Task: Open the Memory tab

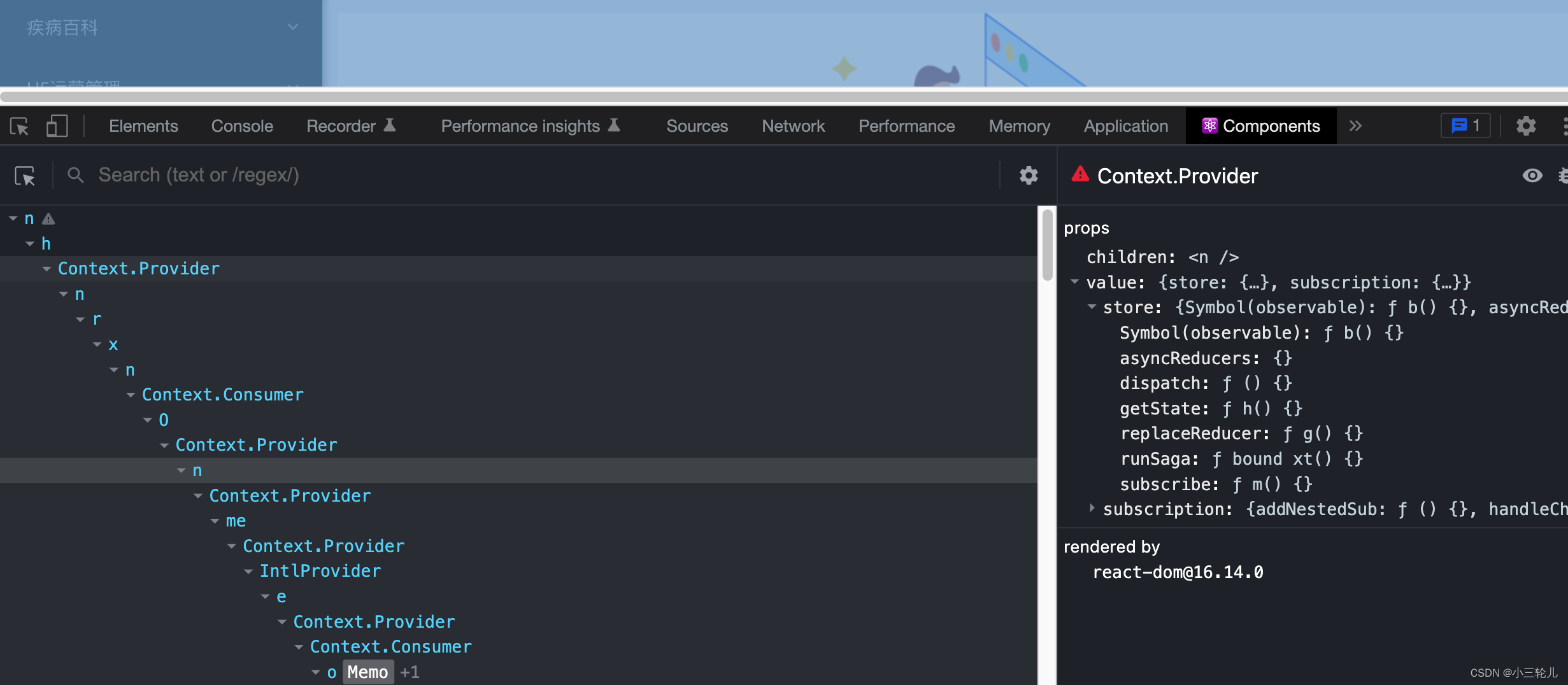Action: click(1019, 125)
